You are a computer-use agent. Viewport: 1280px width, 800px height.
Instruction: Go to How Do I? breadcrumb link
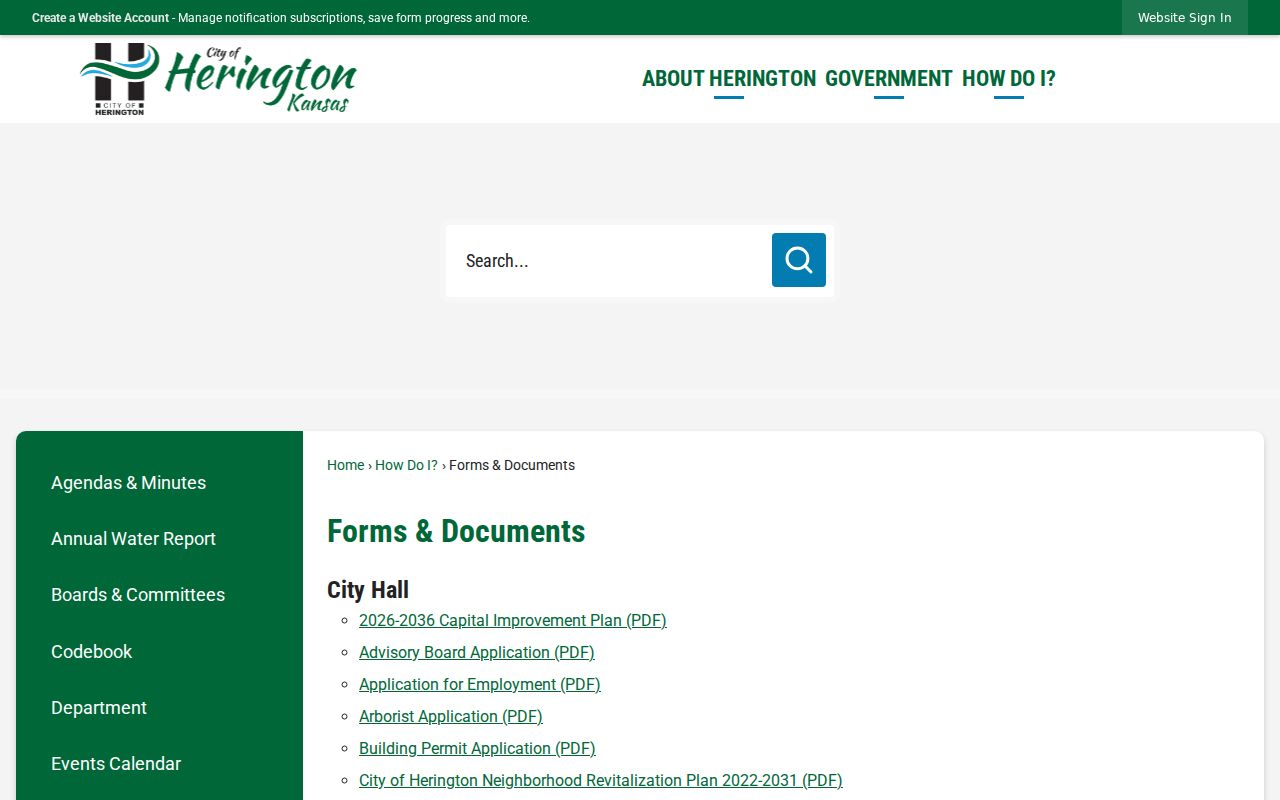click(406, 465)
